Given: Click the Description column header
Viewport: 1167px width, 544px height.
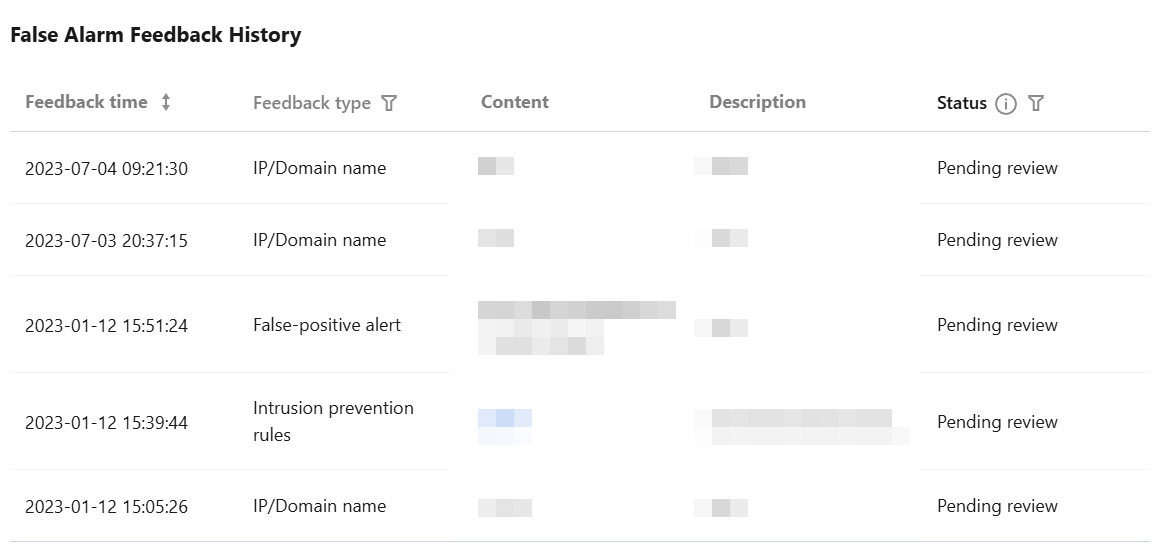Looking at the screenshot, I should [x=757, y=102].
